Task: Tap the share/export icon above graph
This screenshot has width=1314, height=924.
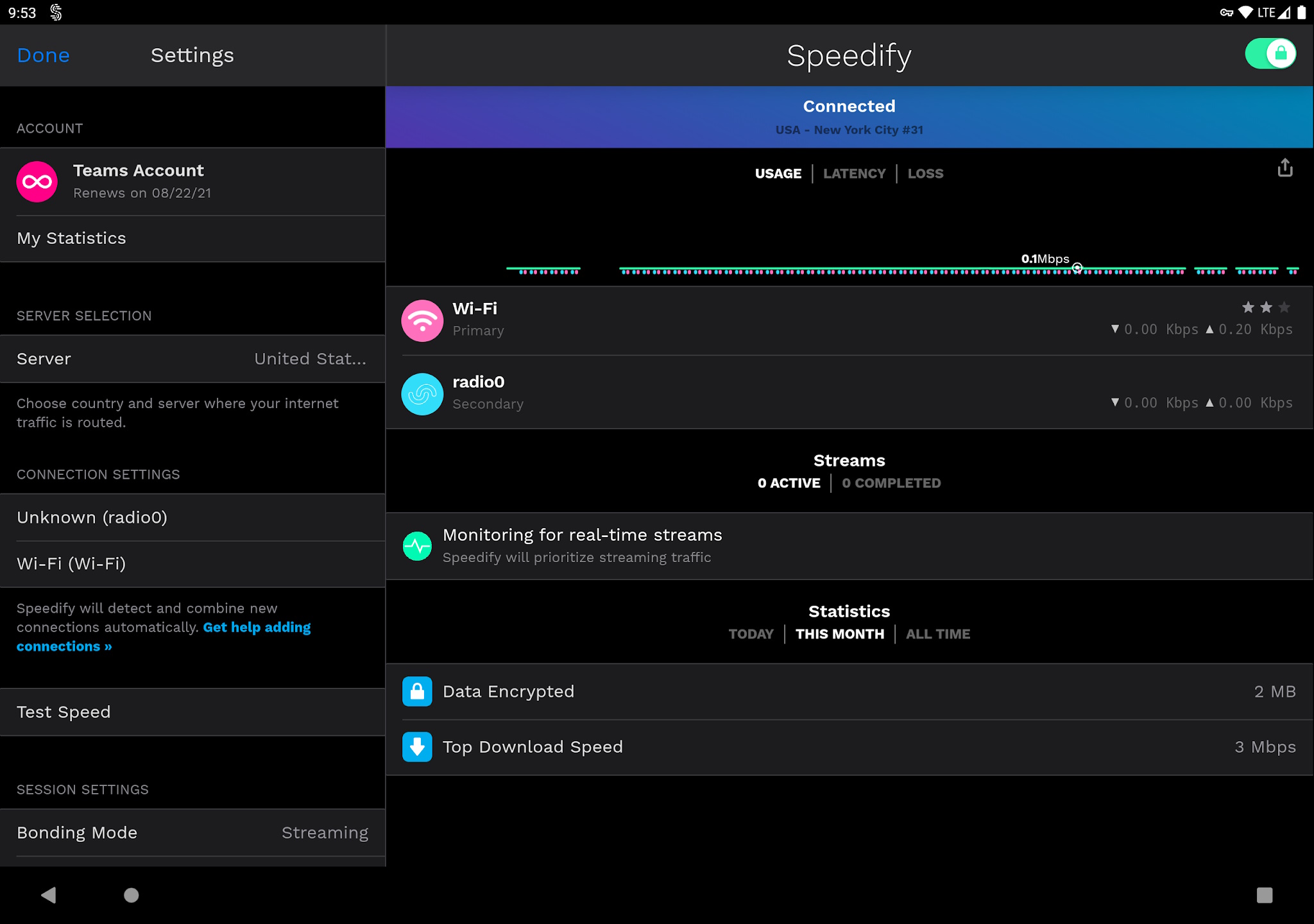Action: pyautogui.click(x=1284, y=168)
